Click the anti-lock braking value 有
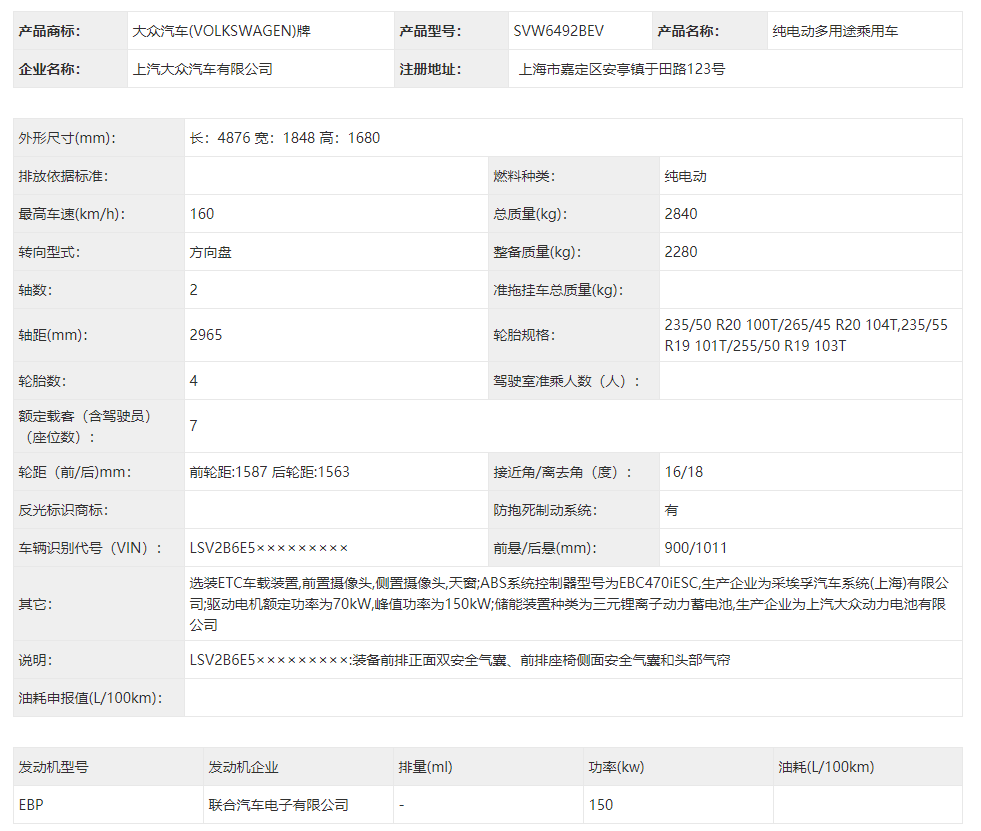Screen dimensions: 981x831 (671, 511)
